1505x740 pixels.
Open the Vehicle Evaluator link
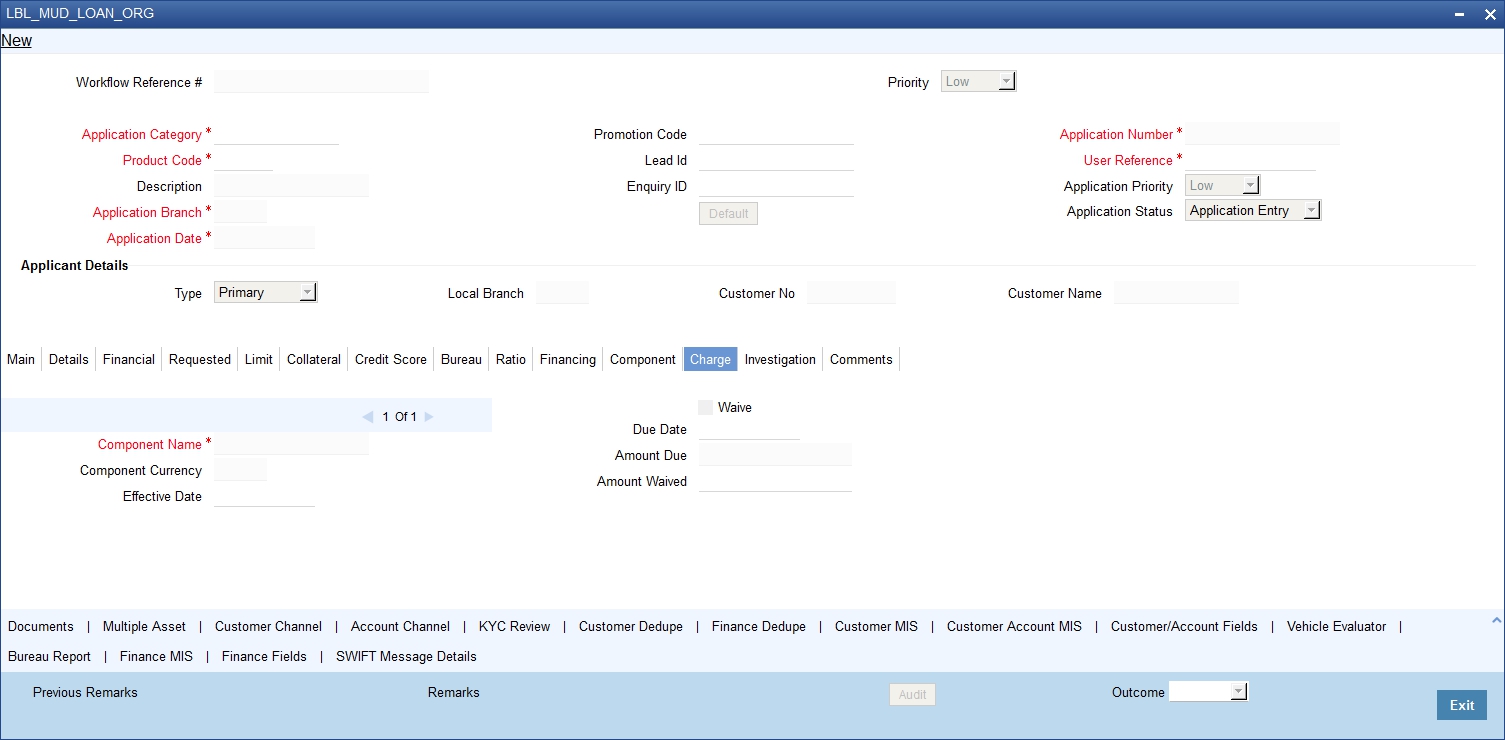1336,626
